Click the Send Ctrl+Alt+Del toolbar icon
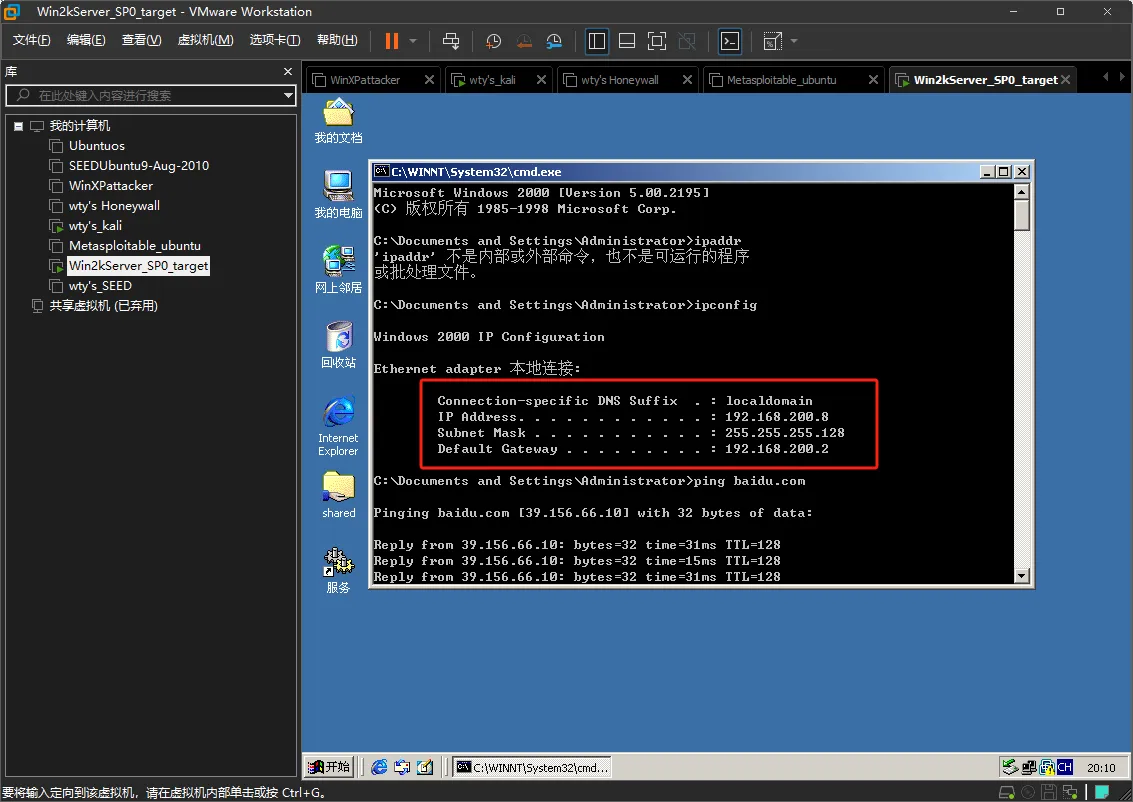Image resolution: width=1133 pixels, height=802 pixels. click(x=451, y=41)
